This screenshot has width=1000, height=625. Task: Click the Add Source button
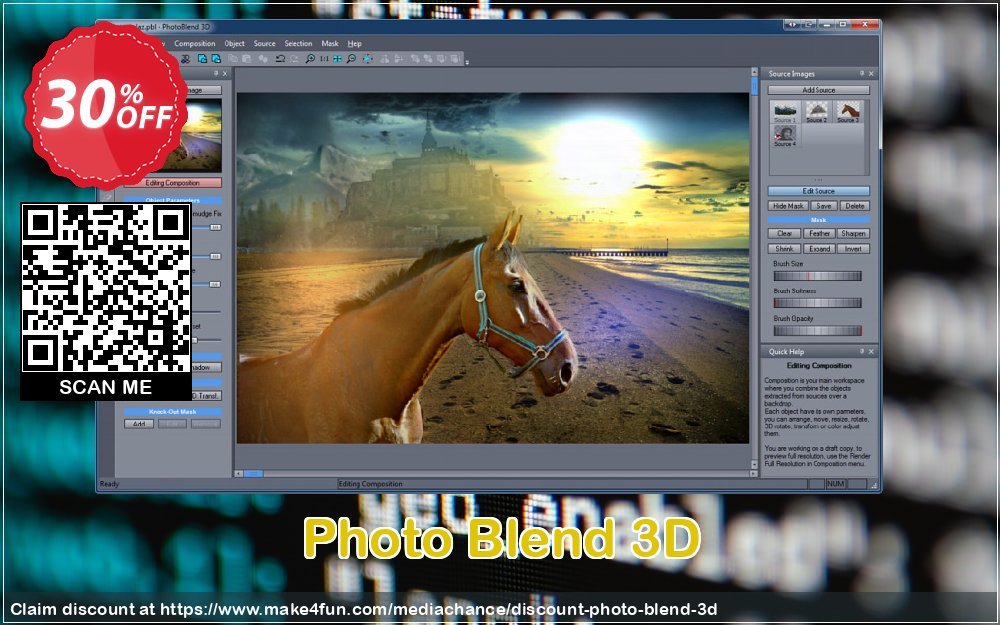coord(819,90)
